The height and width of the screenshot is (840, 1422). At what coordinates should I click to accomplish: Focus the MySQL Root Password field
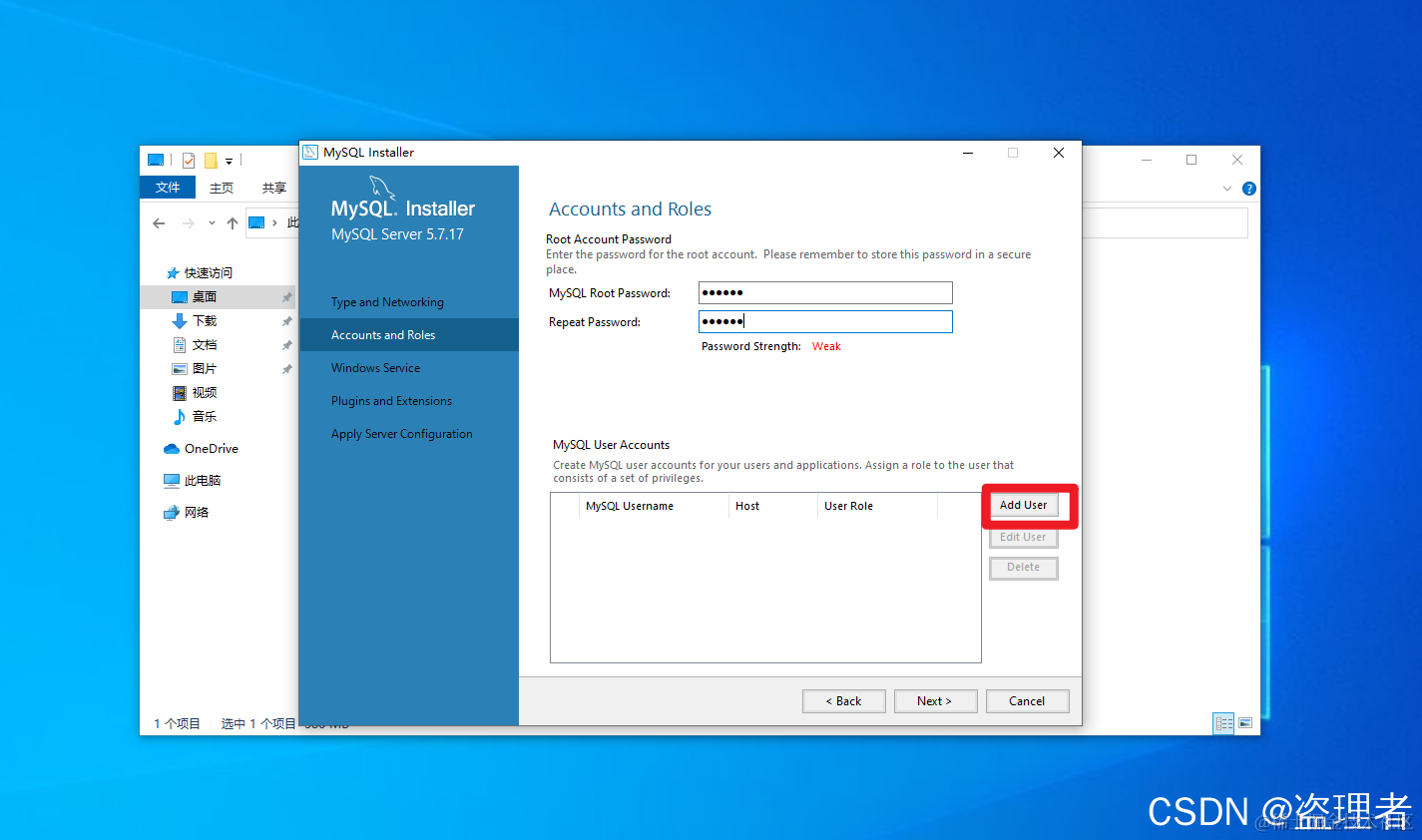point(825,292)
